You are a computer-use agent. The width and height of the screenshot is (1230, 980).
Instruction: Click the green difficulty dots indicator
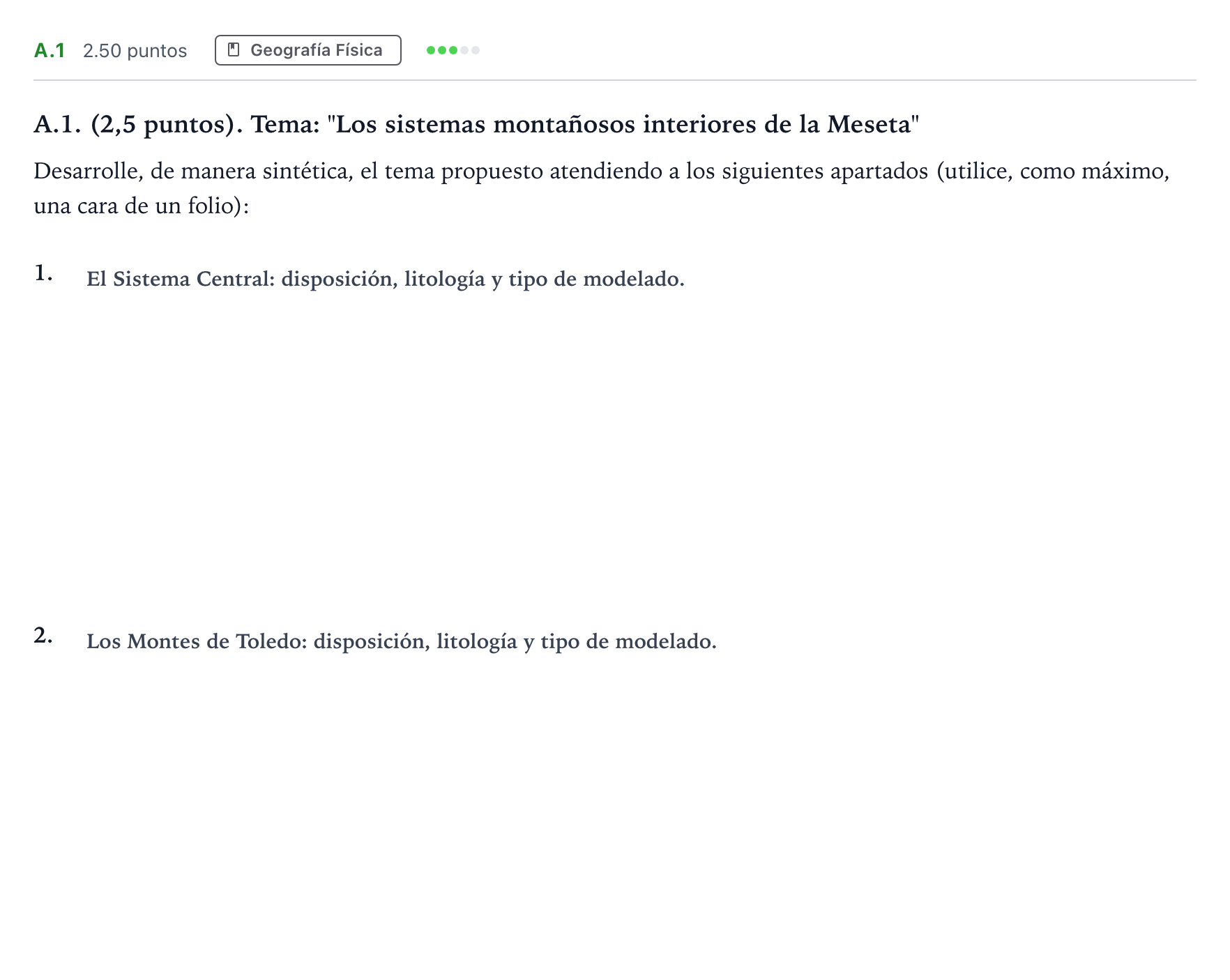tap(453, 50)
